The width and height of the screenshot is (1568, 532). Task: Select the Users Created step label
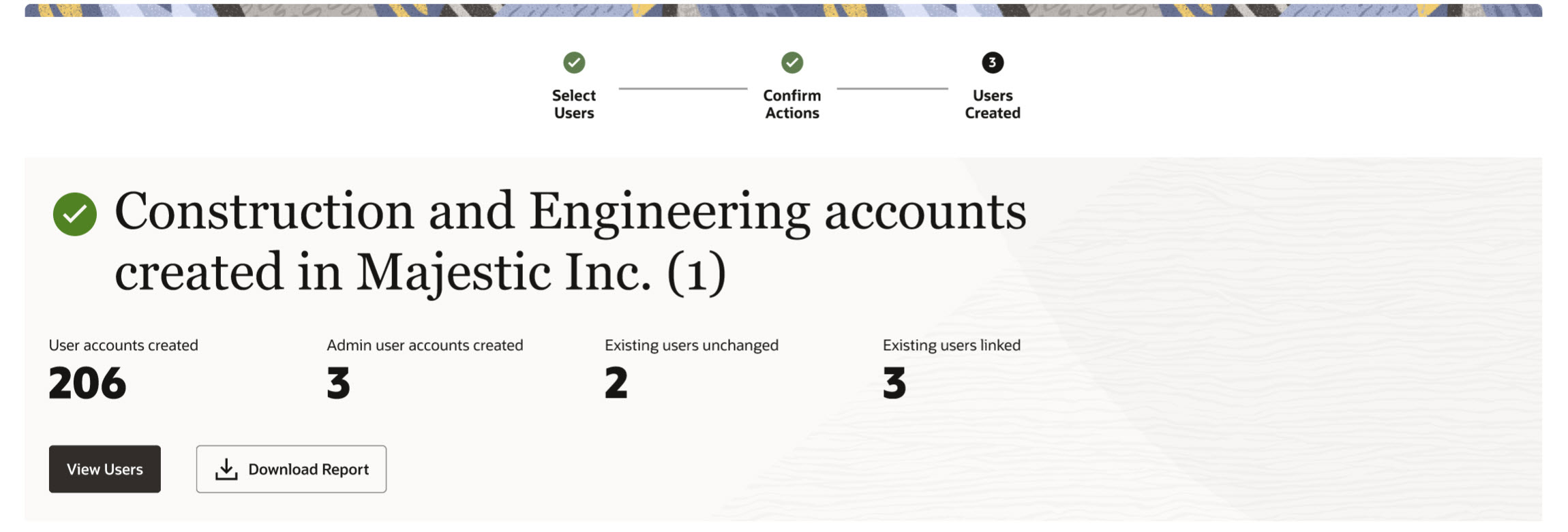[992, 104]
